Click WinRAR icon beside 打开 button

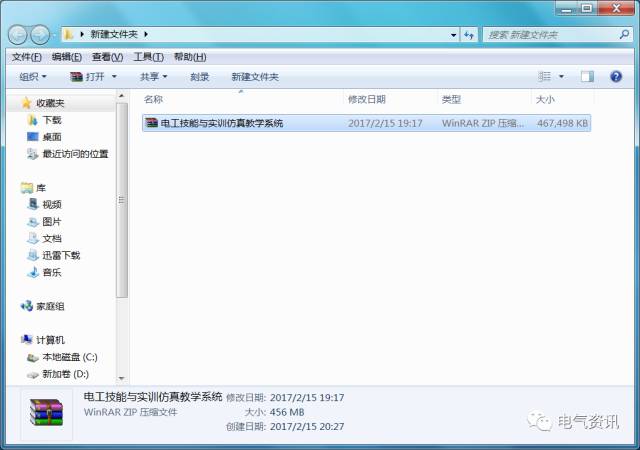(76, 76)
